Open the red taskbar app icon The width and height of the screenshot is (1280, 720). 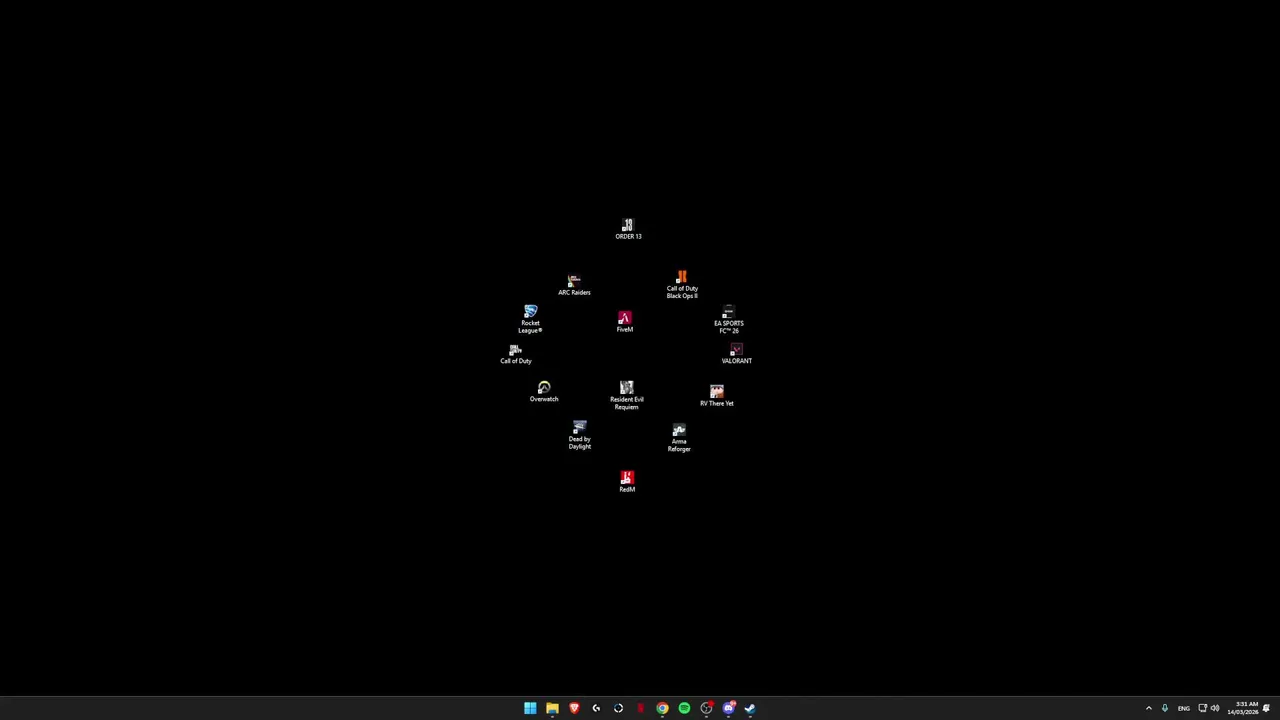click(x=640, y=708)
